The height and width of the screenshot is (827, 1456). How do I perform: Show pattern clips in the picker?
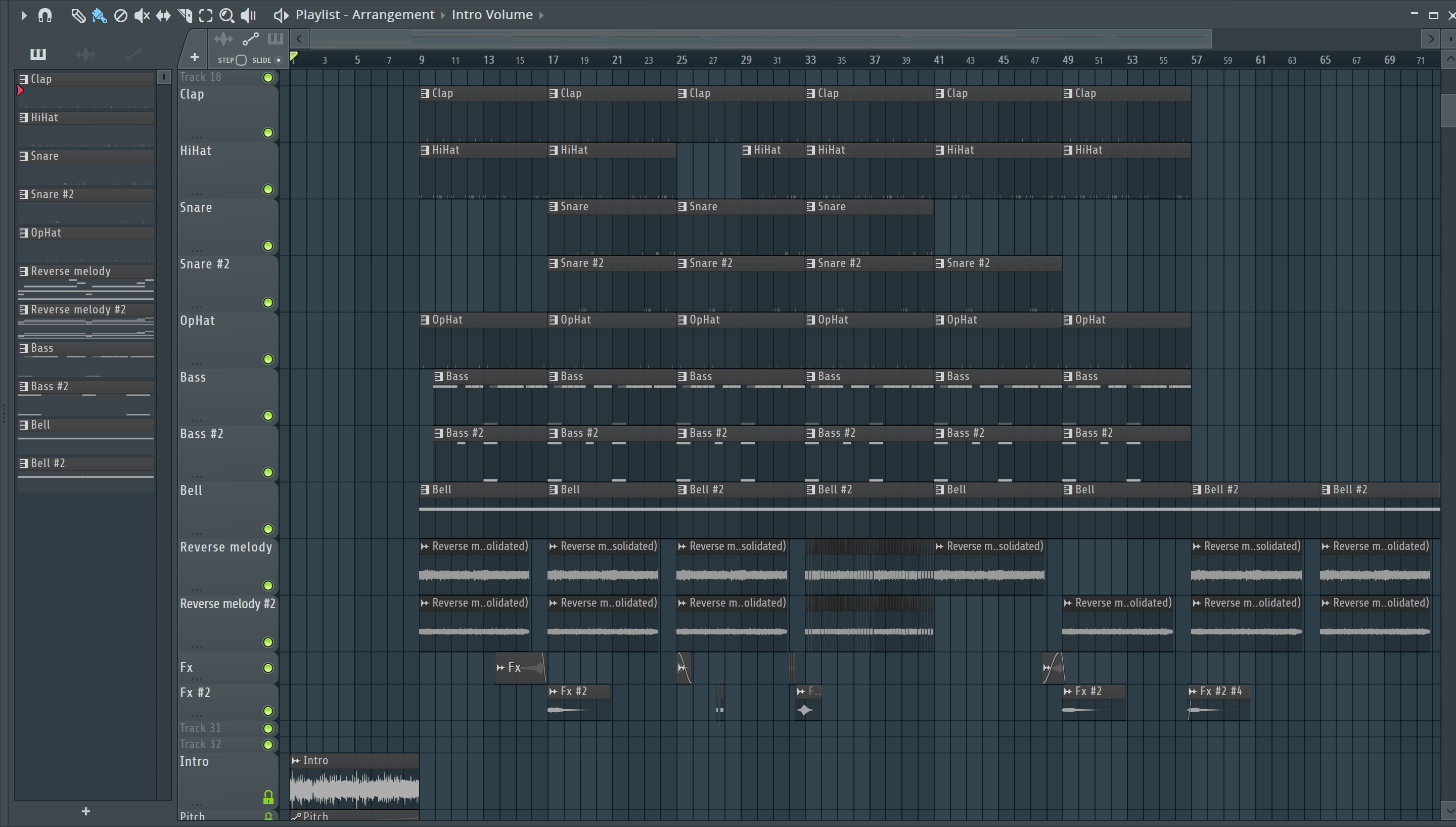pyautogui.click(x=38, y=54)
